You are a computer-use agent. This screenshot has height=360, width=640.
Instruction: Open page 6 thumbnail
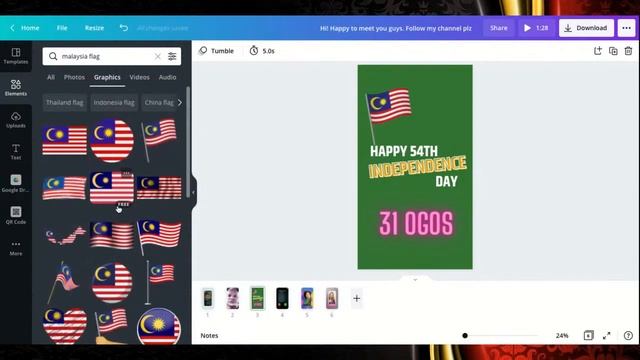pos(332,298)
